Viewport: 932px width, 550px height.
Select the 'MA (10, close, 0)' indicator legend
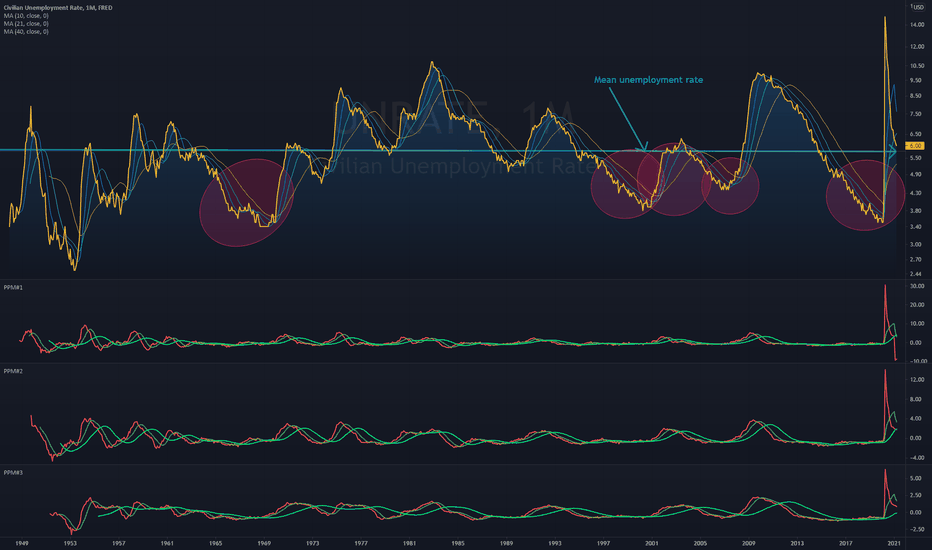pyautogui.click(x=26, y=15)
